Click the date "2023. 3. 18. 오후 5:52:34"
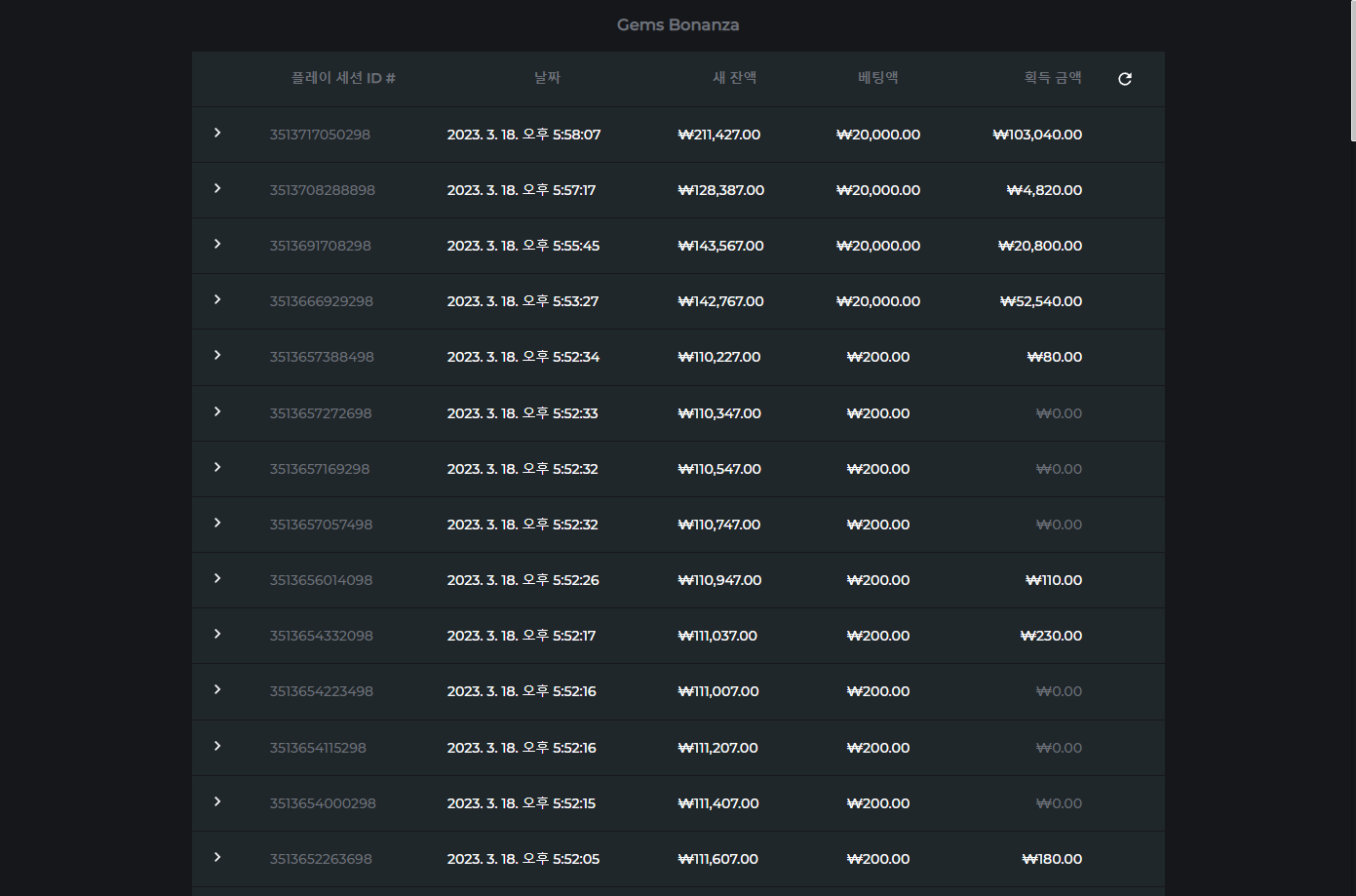The image size is (1356, 896). (x=523, y=357)
